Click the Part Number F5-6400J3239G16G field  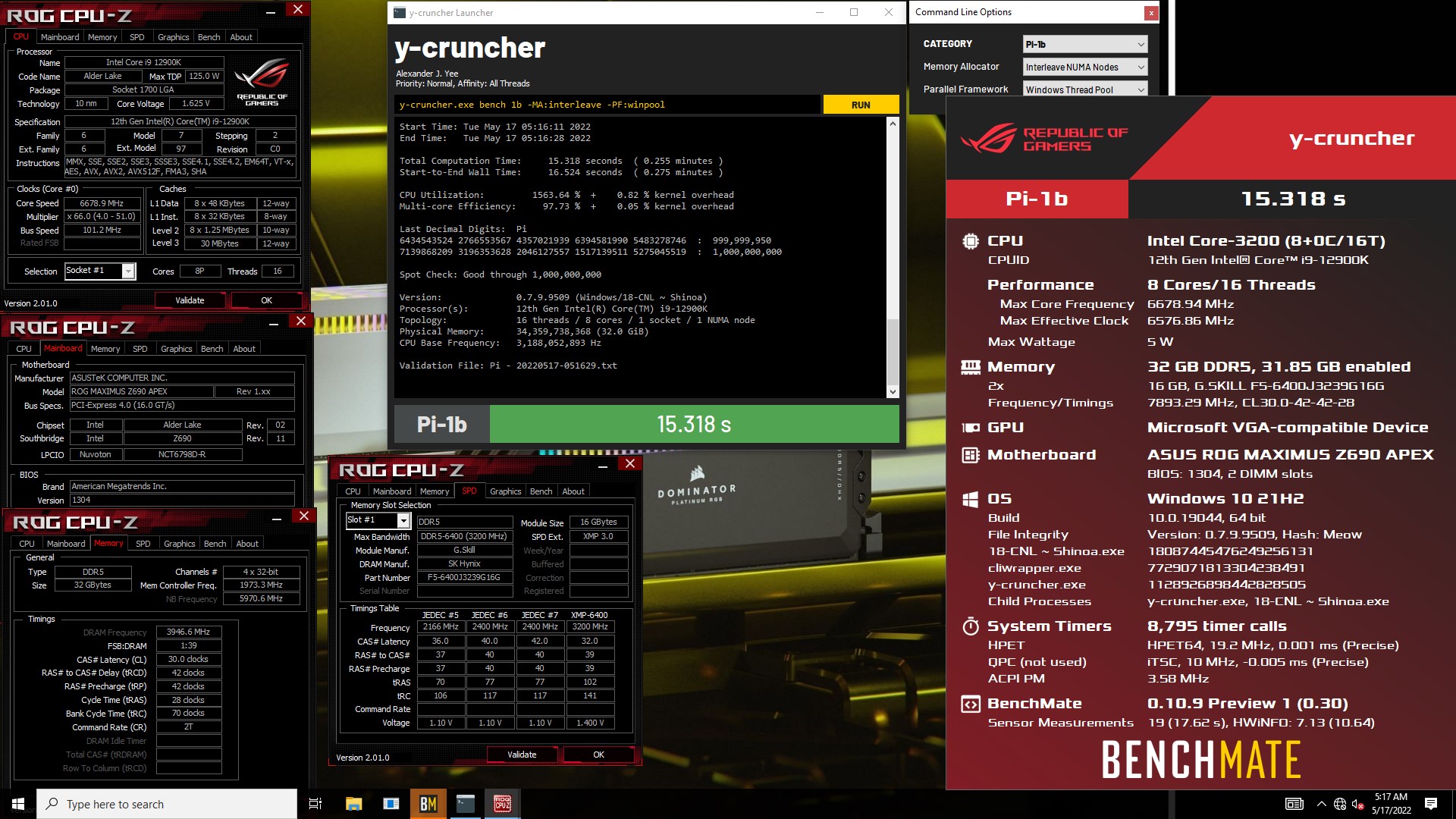tap(464, 578)
